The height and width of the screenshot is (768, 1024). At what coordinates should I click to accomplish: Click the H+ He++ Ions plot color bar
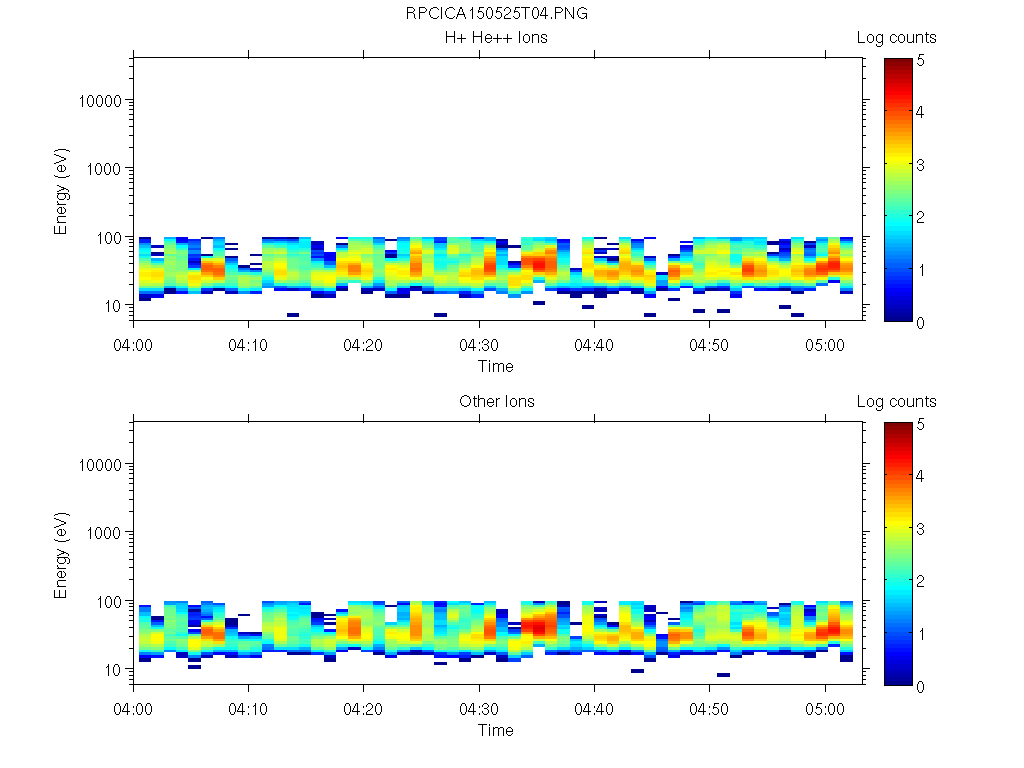point(898,189)
